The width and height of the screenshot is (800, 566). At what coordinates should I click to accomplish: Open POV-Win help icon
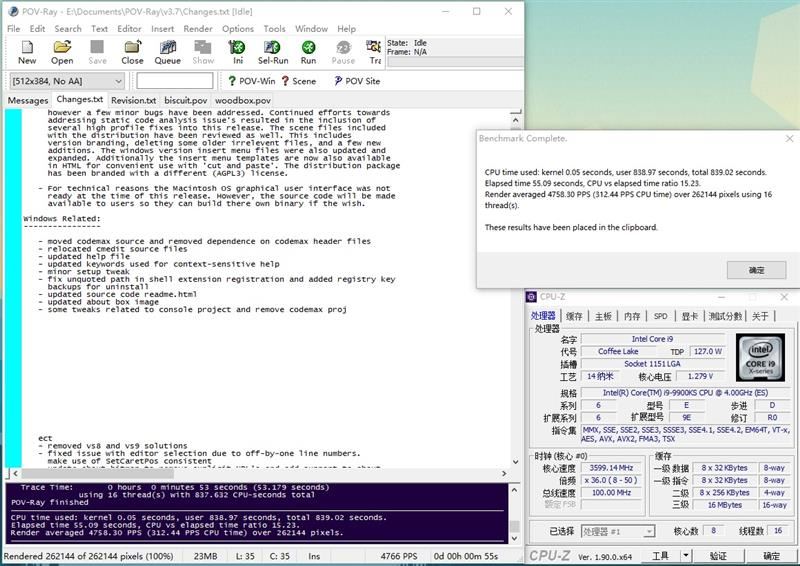251,81
